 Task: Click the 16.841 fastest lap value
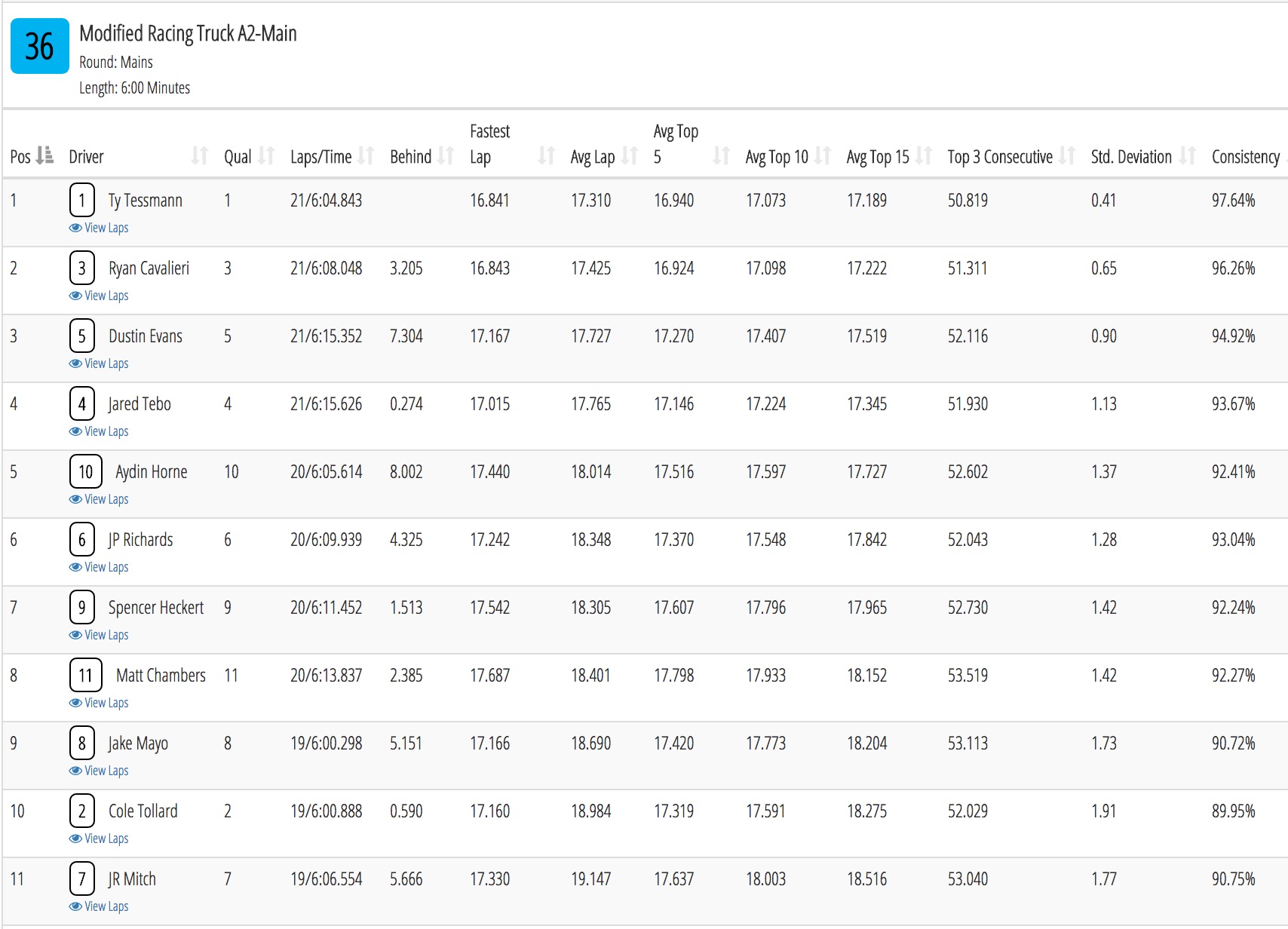point(490,201)
